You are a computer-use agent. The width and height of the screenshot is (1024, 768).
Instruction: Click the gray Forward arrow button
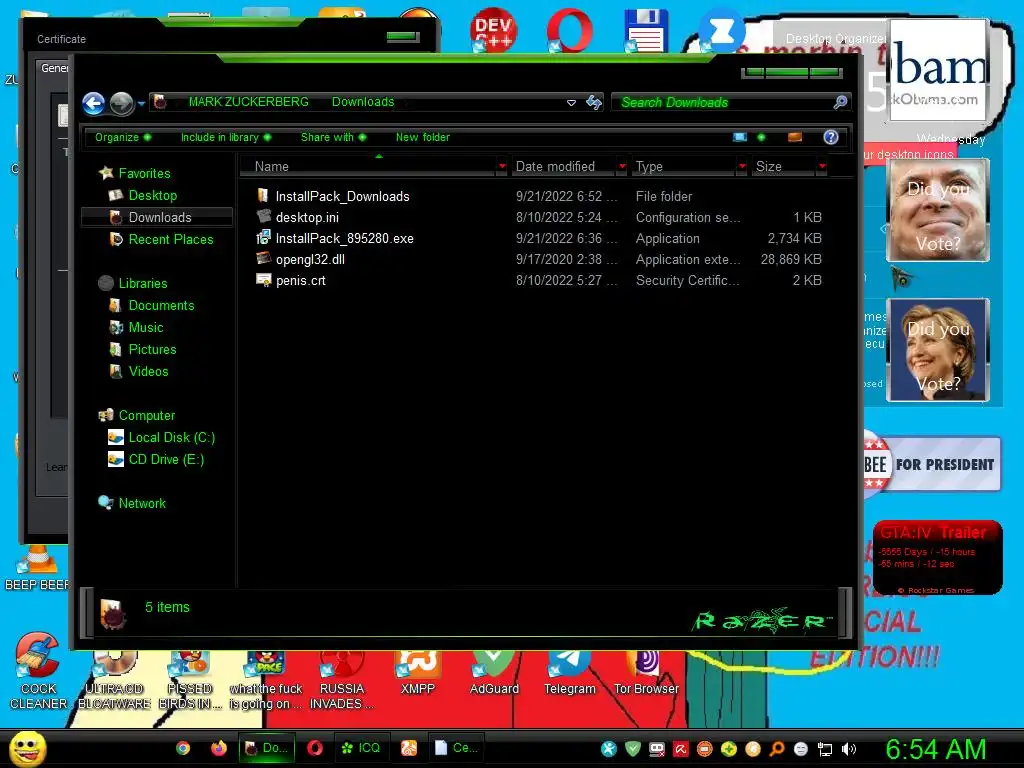121,103
